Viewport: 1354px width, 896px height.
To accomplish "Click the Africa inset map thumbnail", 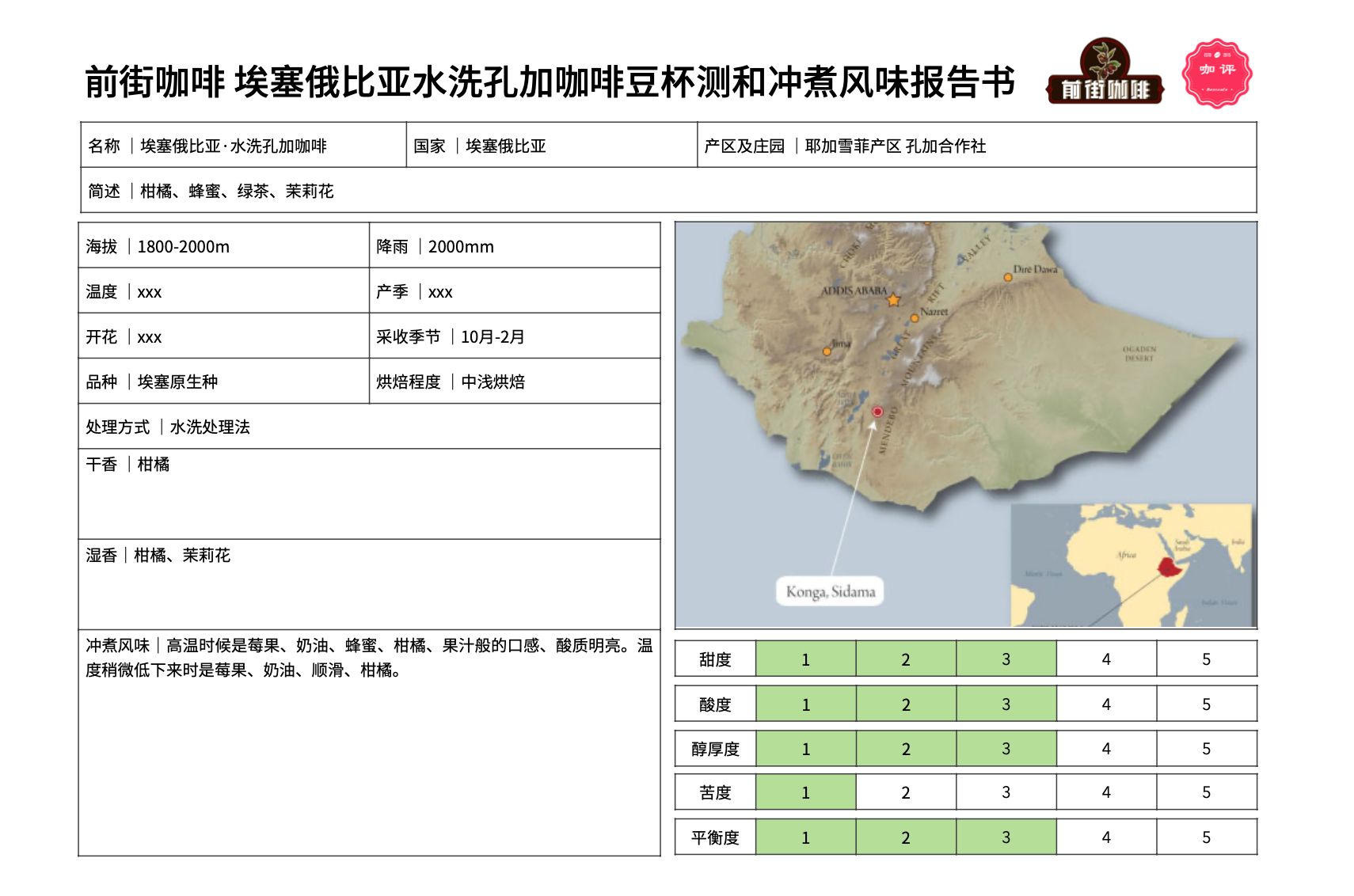I will pyautogui.click(x=1133, y=565).
